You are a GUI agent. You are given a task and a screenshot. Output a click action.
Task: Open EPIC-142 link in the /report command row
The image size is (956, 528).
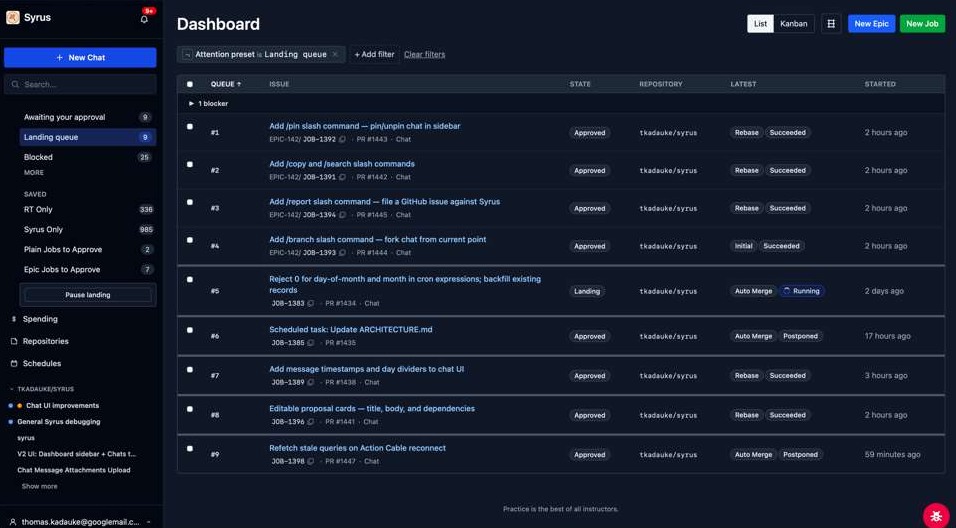point(284,215)
